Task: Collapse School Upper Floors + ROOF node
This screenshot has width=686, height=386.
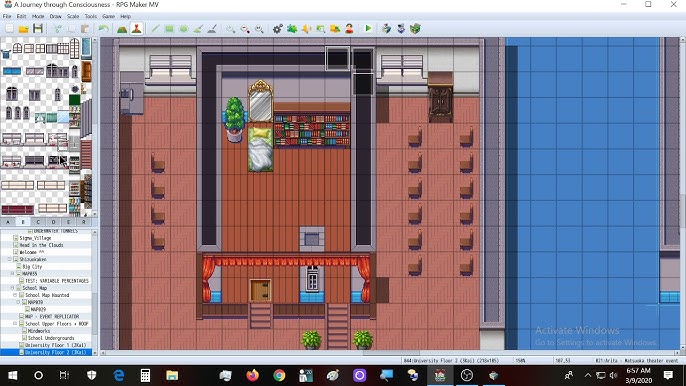Action: tap(15, 323)
